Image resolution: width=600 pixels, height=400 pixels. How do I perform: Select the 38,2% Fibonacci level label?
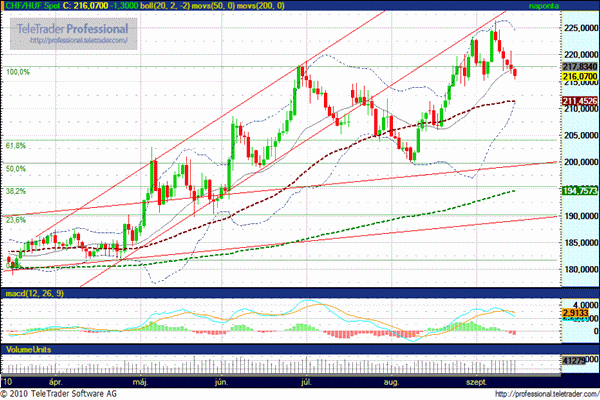[x=16, y=190]
